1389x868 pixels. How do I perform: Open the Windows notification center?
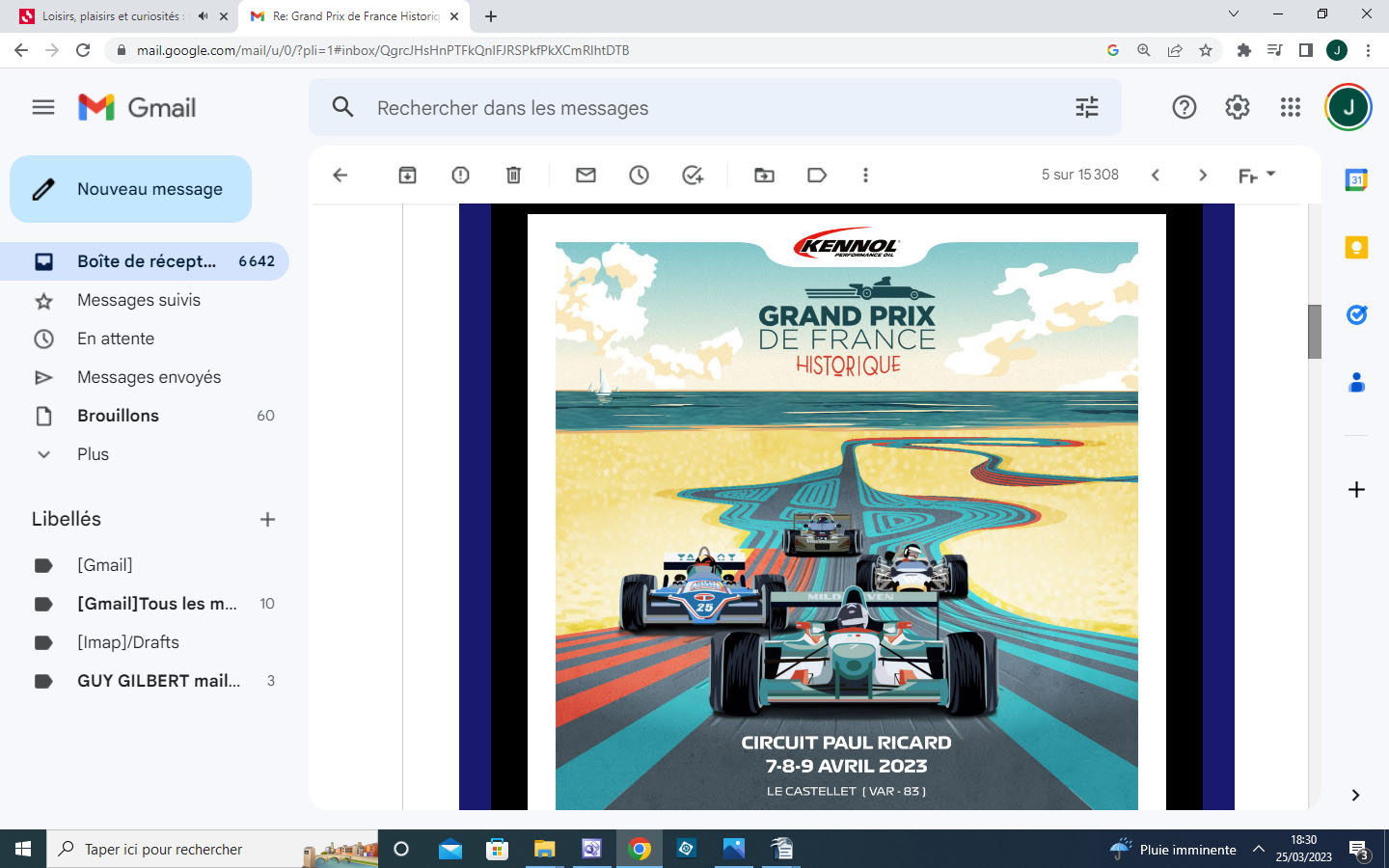pos(1360,850)
